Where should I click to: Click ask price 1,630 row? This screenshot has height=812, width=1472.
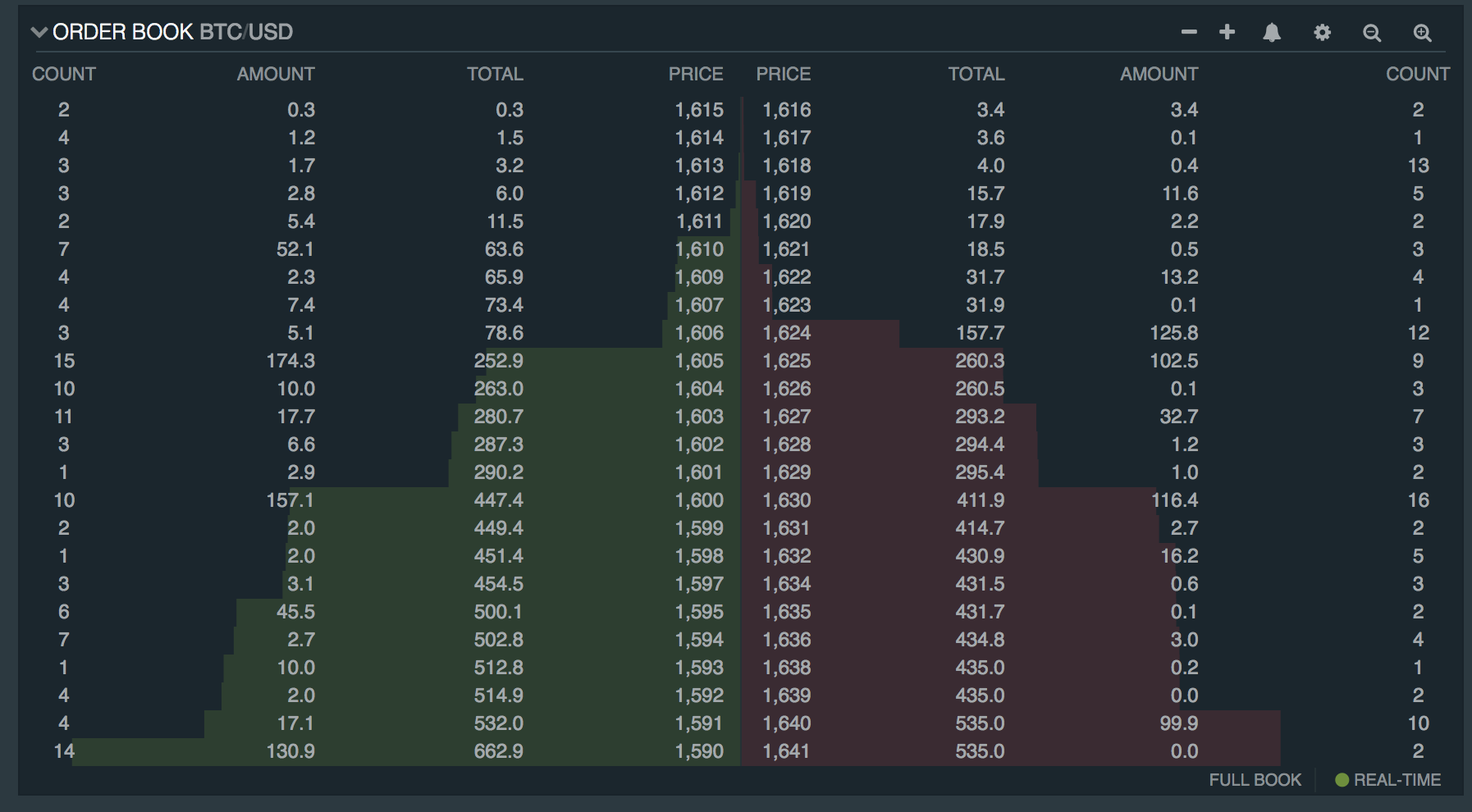point(786,500)
